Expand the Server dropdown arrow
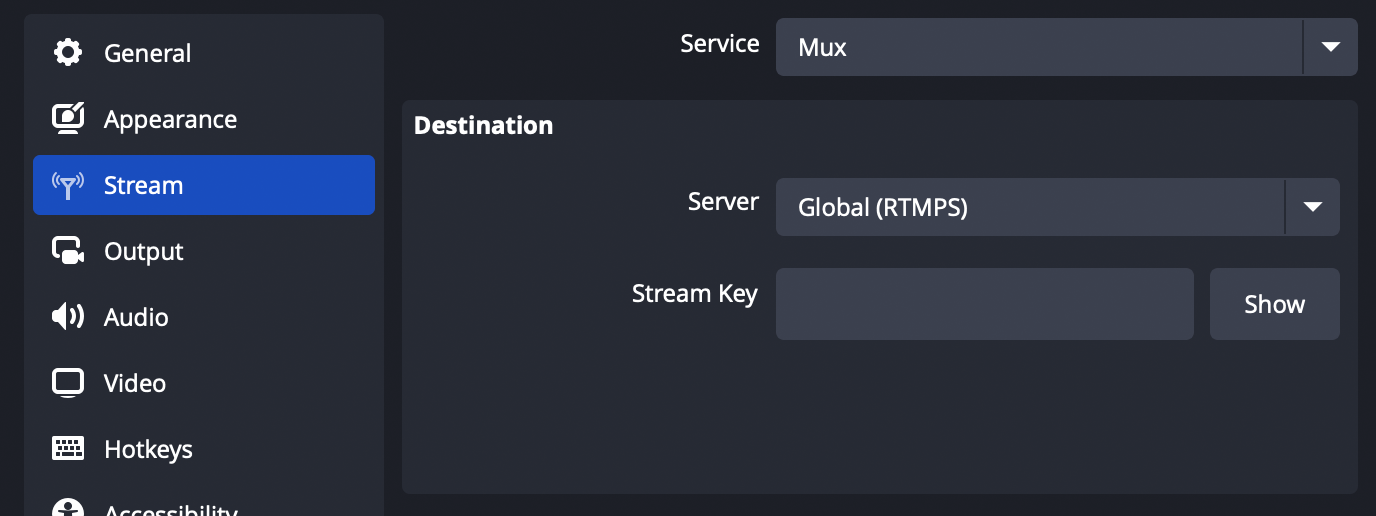 click(x=1312, y=207)
